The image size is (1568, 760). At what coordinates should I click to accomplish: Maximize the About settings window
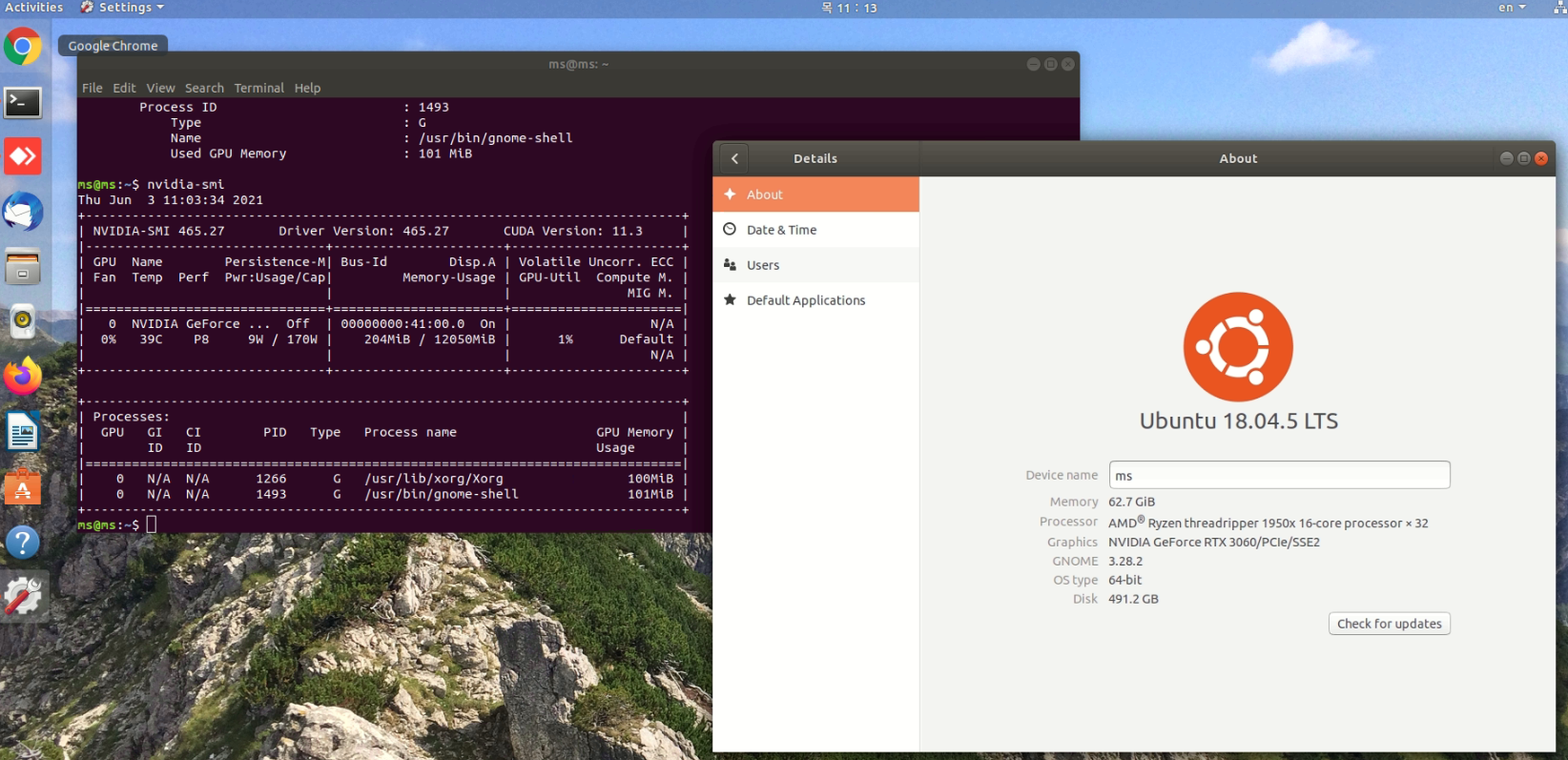click(1523, 158)
